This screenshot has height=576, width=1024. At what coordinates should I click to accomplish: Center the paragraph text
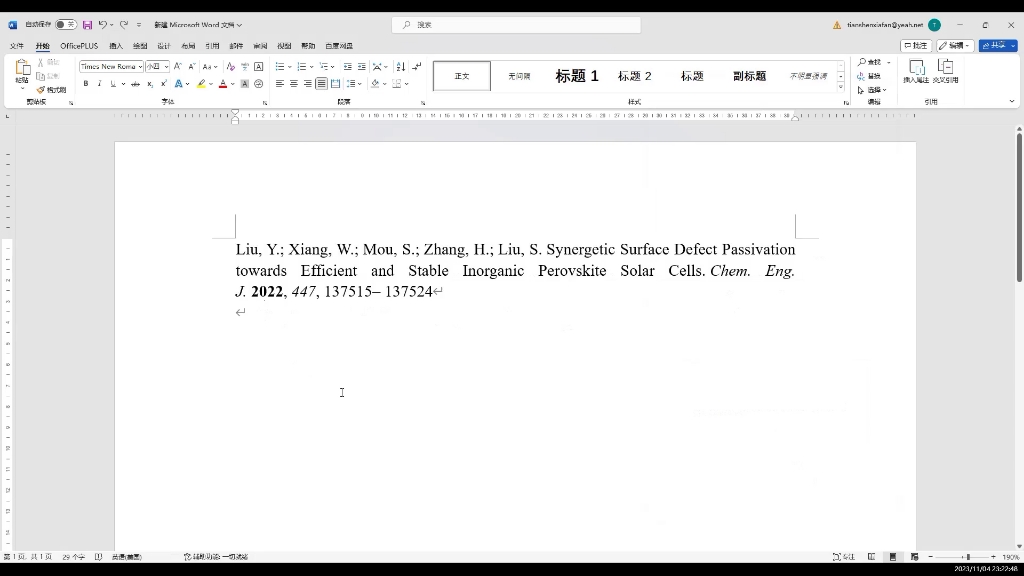293,84
